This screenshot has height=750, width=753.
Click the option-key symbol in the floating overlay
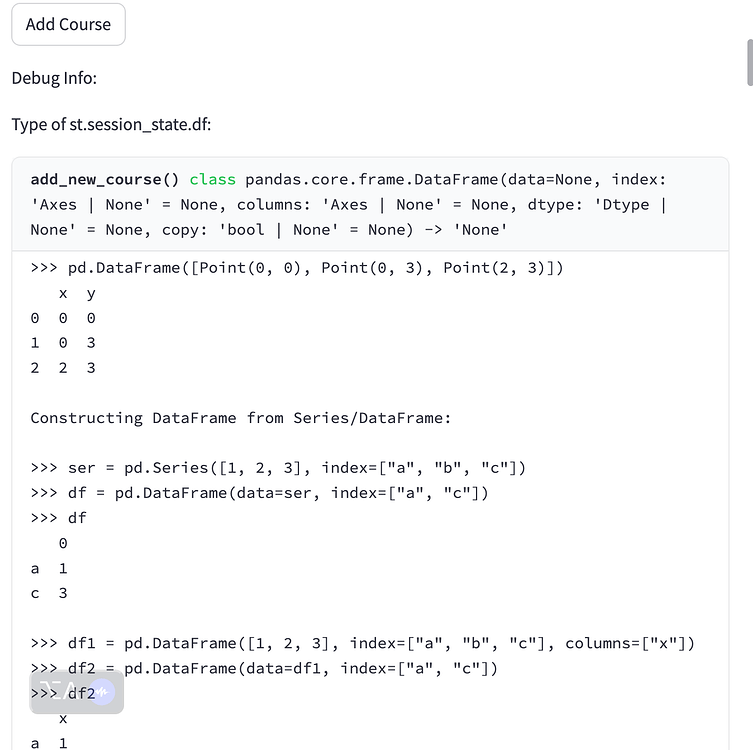point(49,690)
